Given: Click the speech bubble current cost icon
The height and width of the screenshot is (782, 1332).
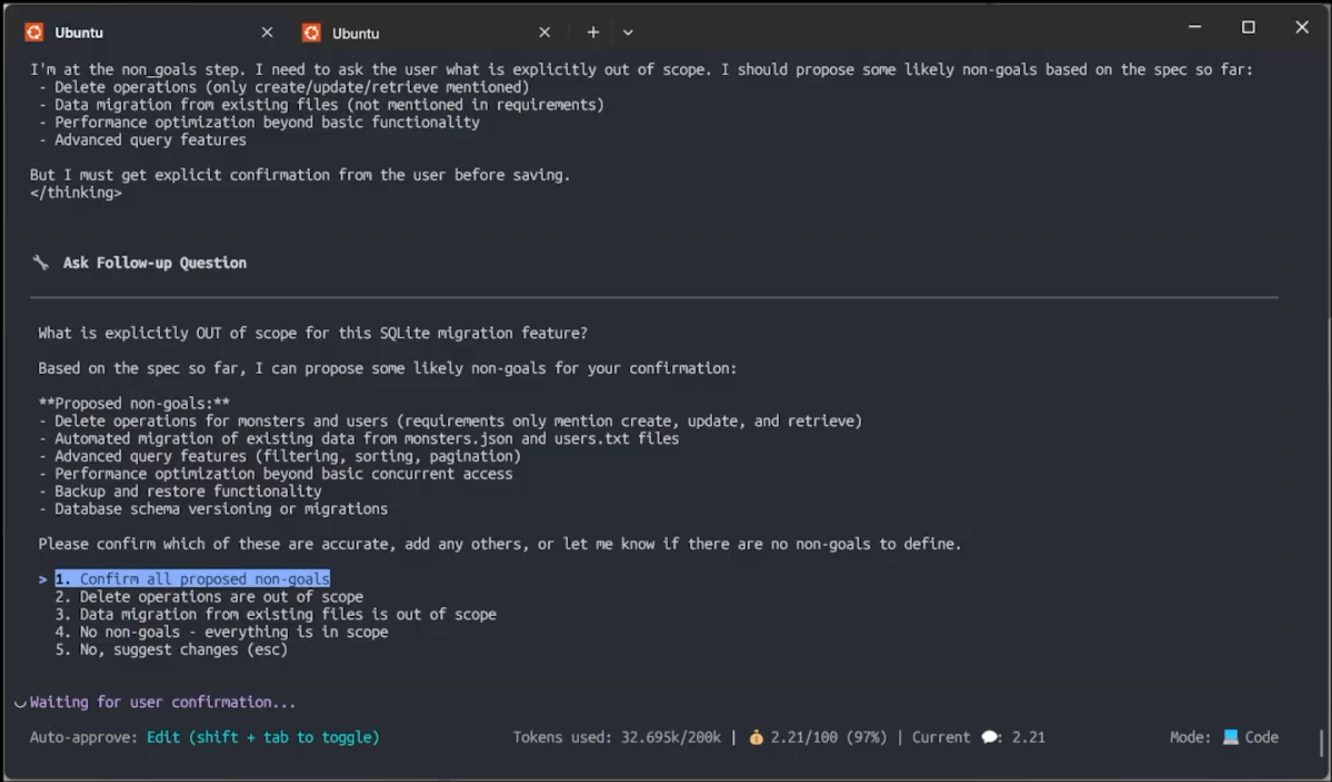Looking at the screenshot, I should point(991,737).
